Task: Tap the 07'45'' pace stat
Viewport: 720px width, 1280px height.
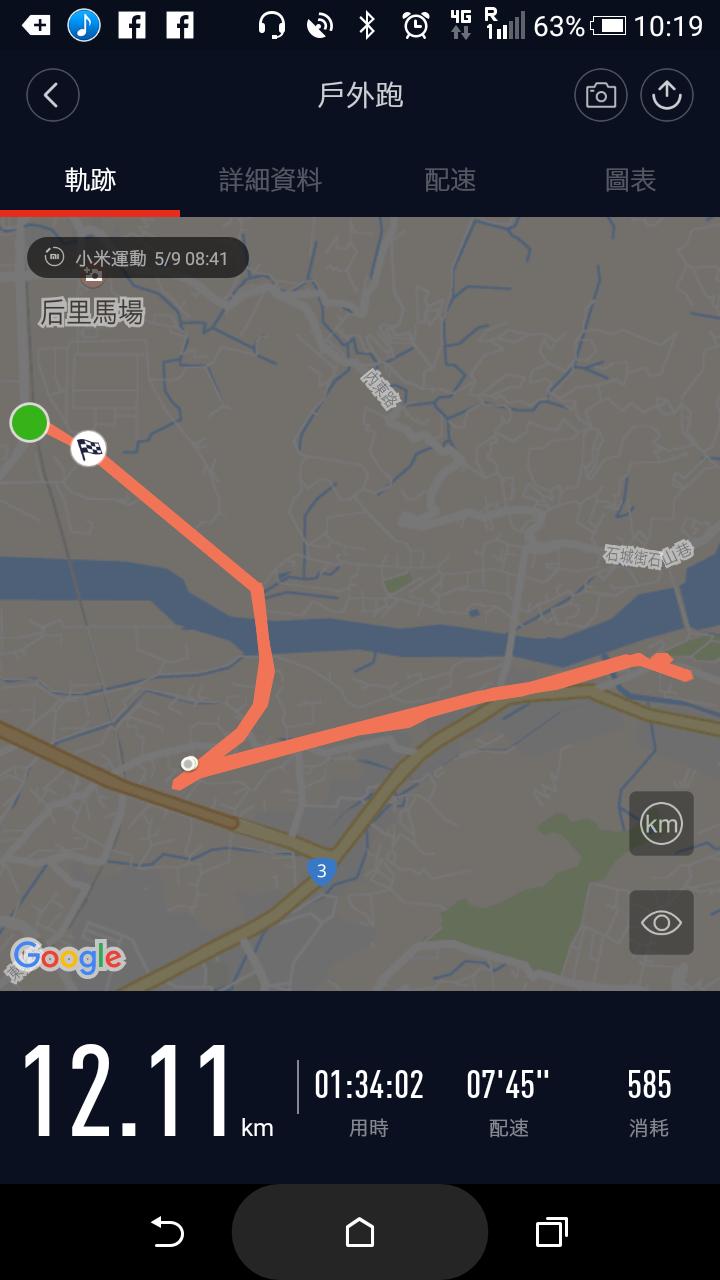Action: pyautogui.click(x=508, y=1101)
